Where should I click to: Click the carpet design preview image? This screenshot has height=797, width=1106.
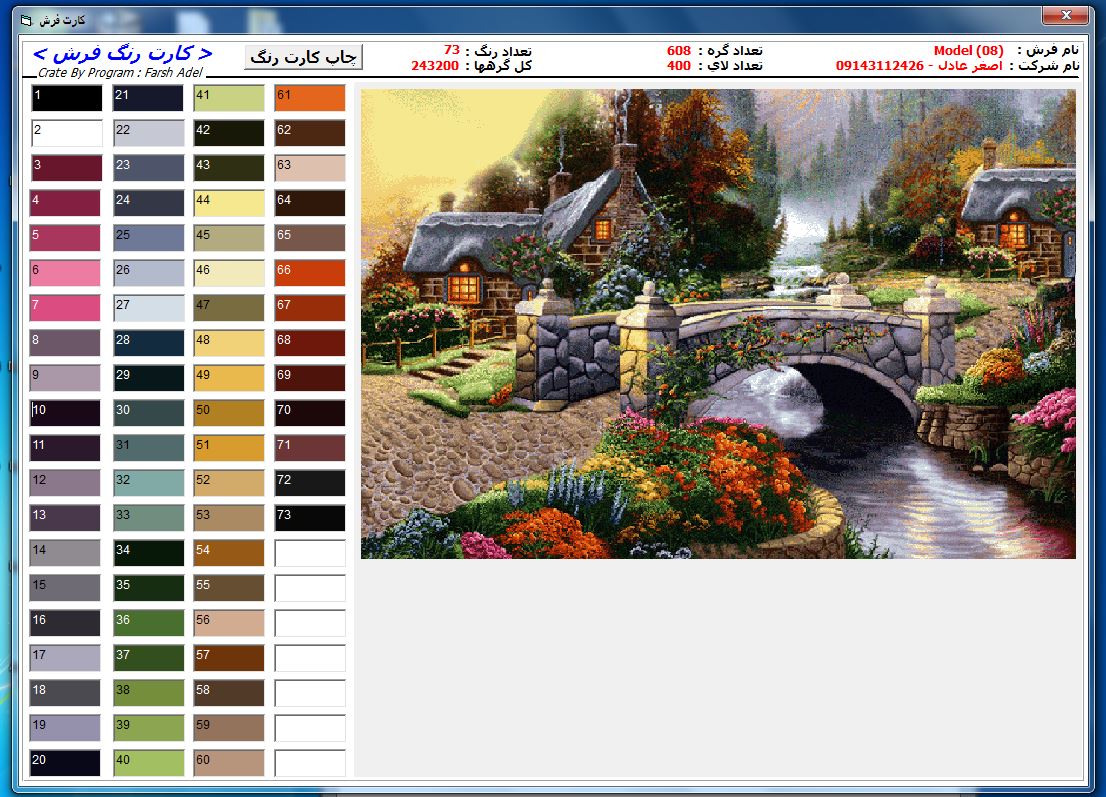click(x=718, y=324)
